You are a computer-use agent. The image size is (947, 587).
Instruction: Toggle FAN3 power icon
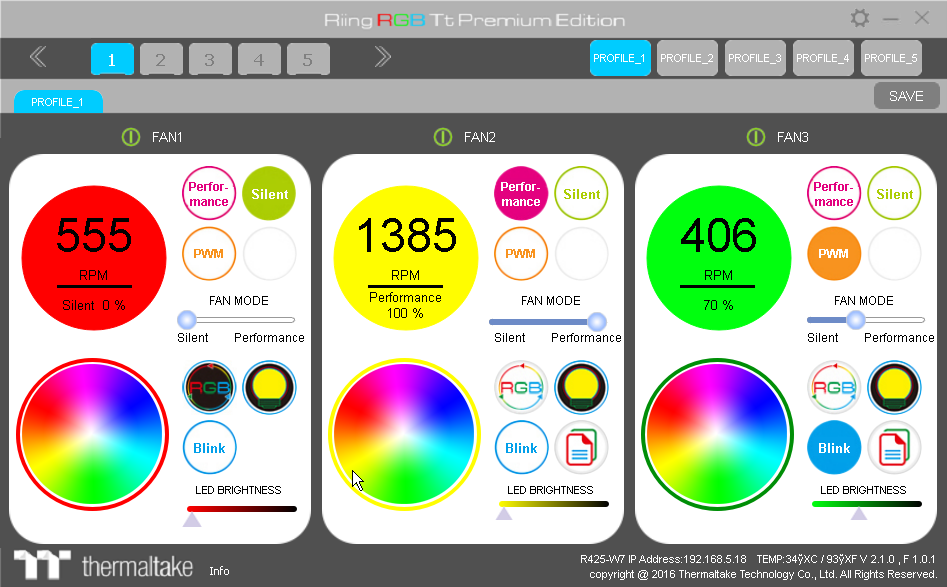756,137
